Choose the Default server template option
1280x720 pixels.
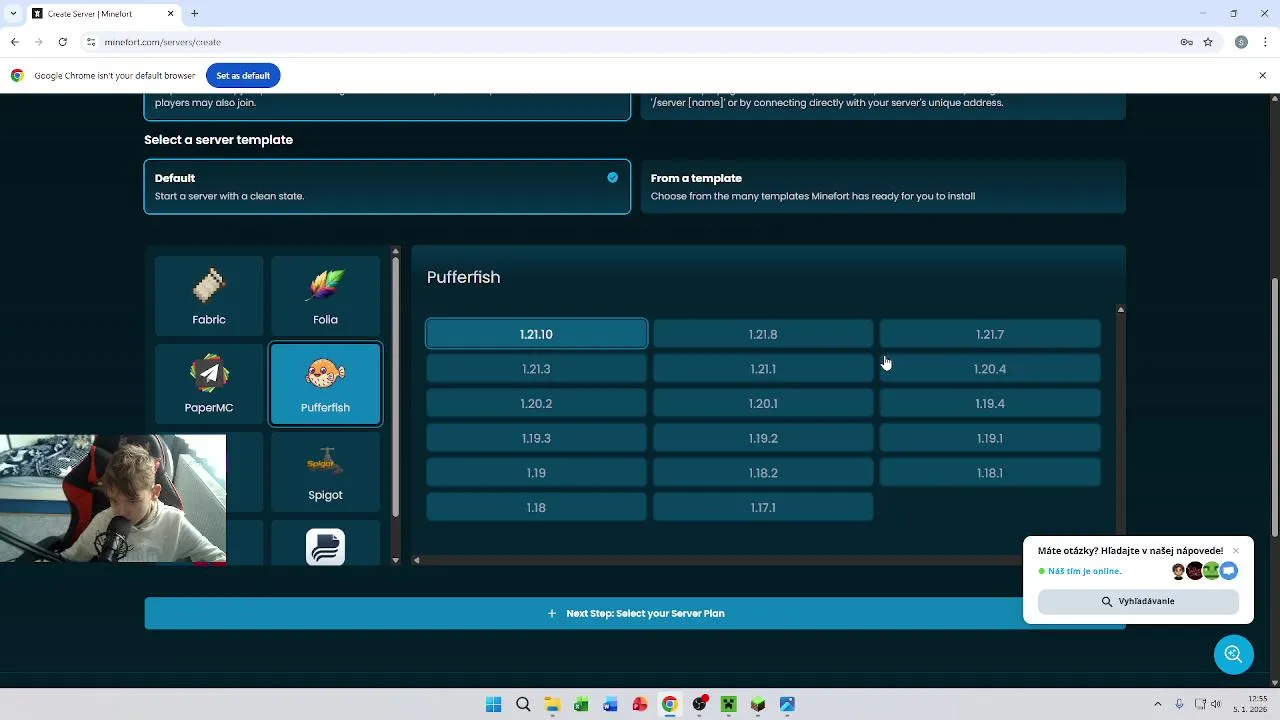pyautogui.click(x=387, y=186)
